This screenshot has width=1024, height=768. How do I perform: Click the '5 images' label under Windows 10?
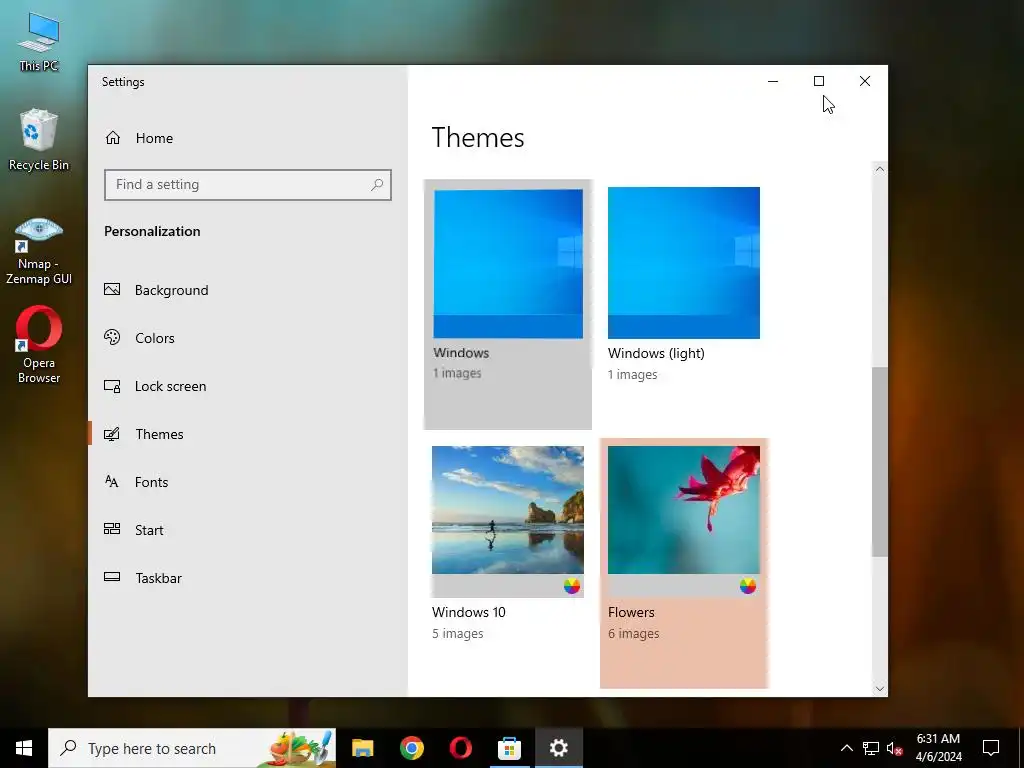coord(457,633)
